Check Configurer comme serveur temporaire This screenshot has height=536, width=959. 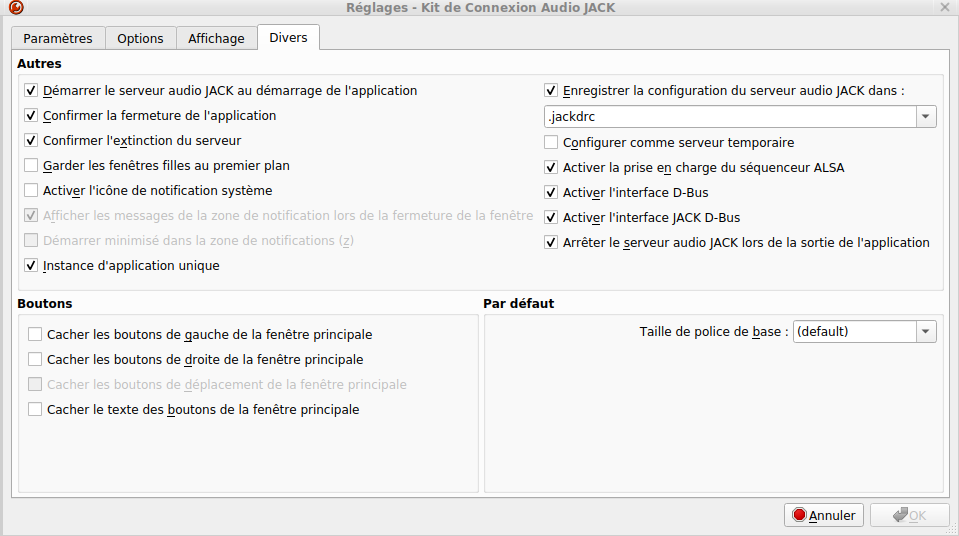coord(551,143)
